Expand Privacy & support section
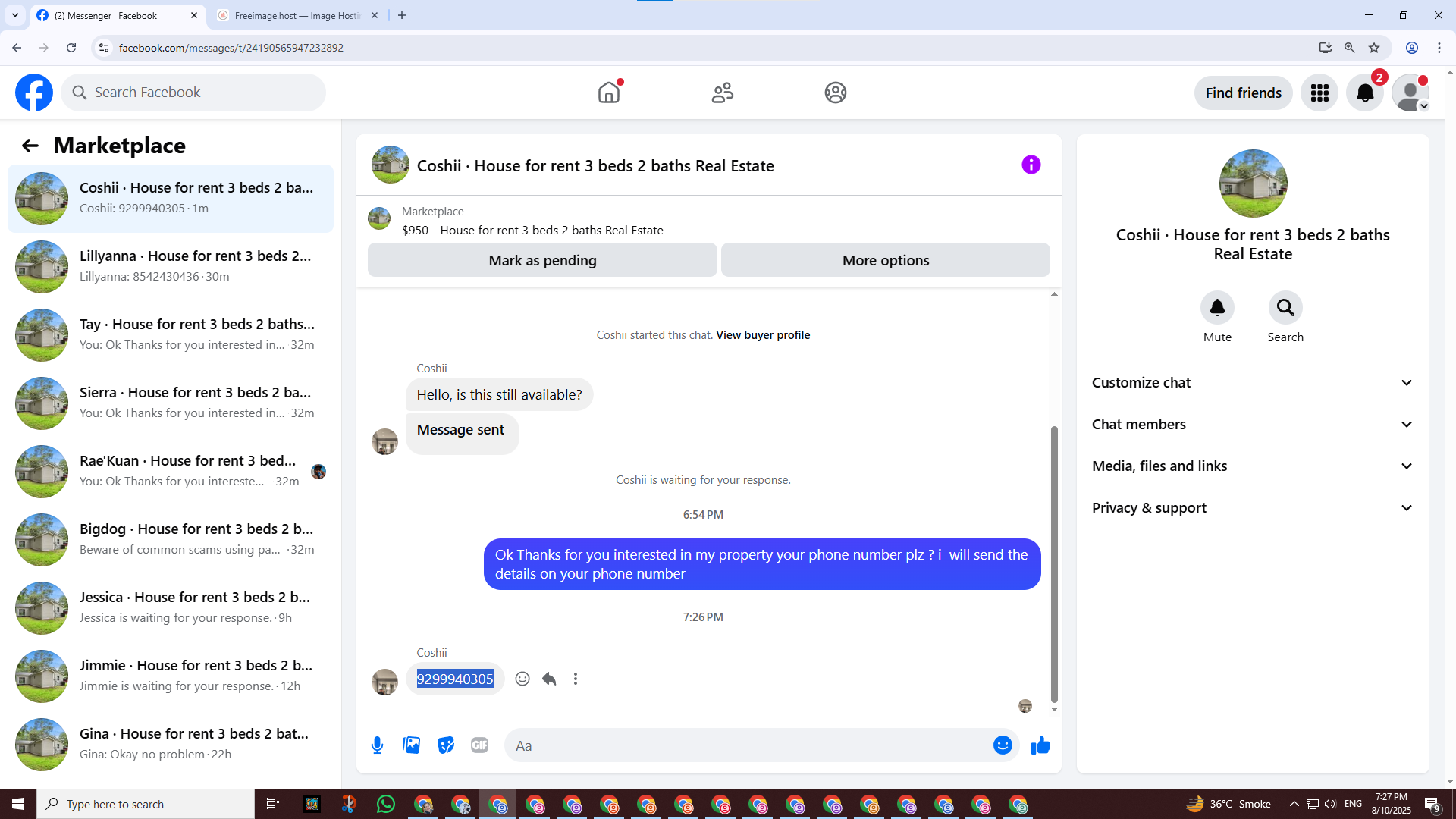This screenshot has width=1456, height=819. [1253, 508]
